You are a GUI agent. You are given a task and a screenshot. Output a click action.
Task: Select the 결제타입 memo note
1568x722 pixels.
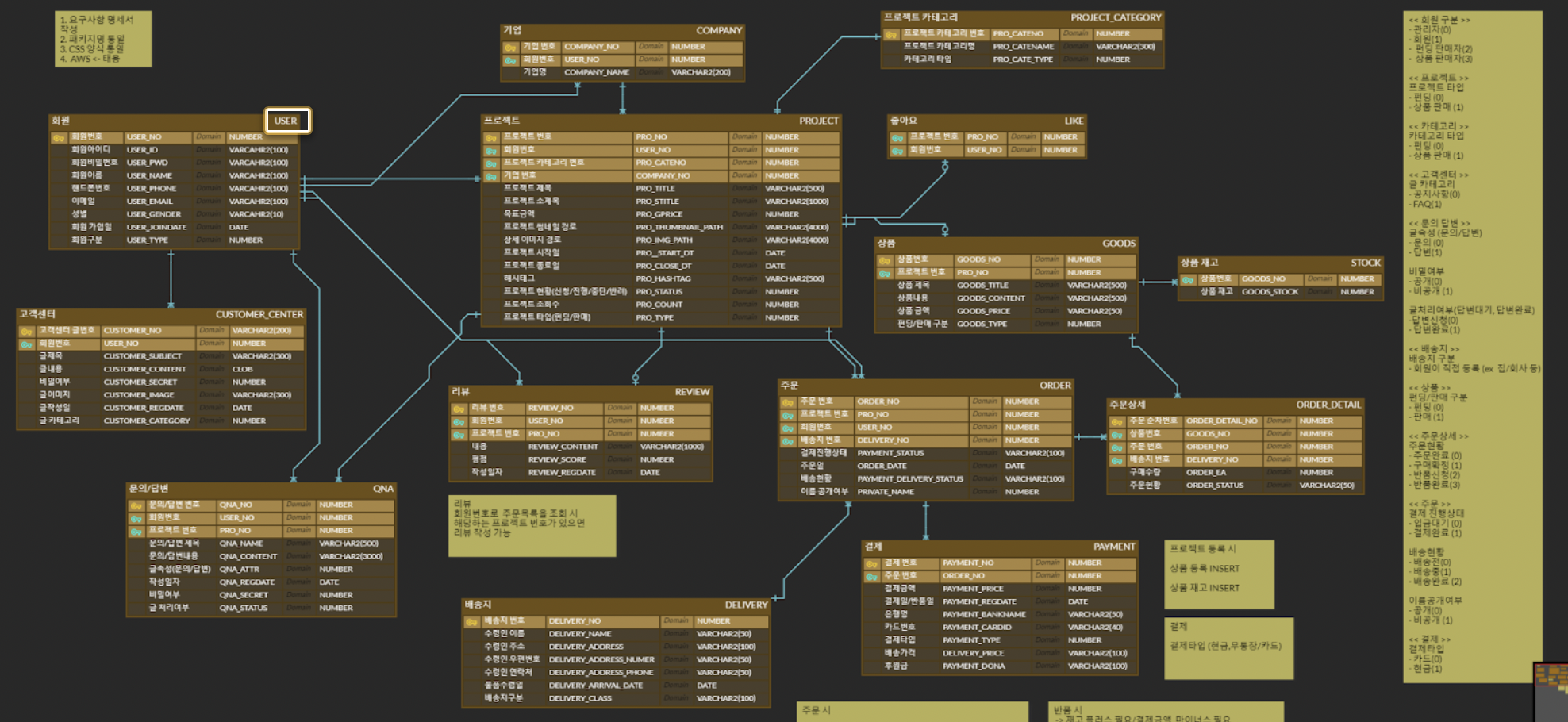coord(1228,648)
